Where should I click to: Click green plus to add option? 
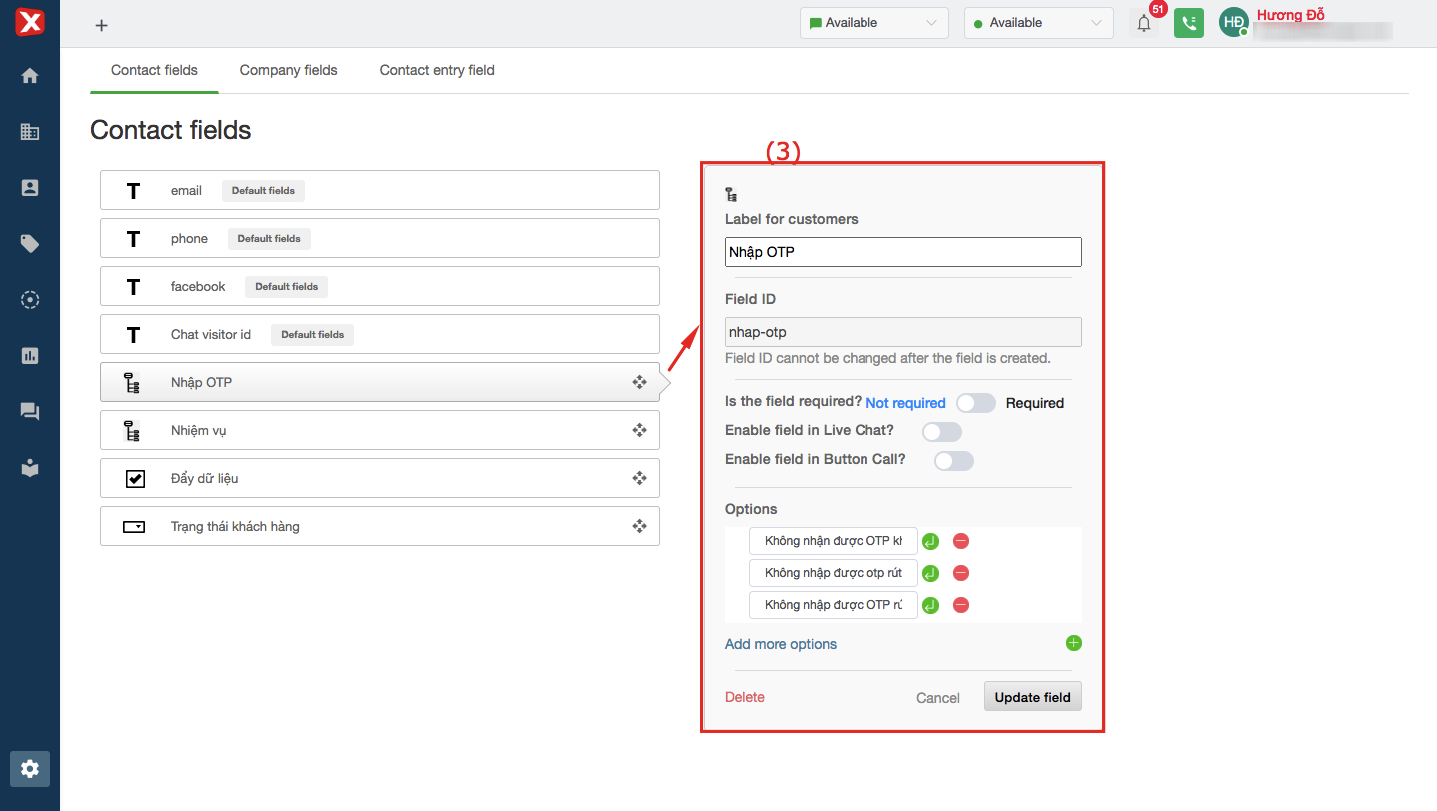tap(1073, 643)
